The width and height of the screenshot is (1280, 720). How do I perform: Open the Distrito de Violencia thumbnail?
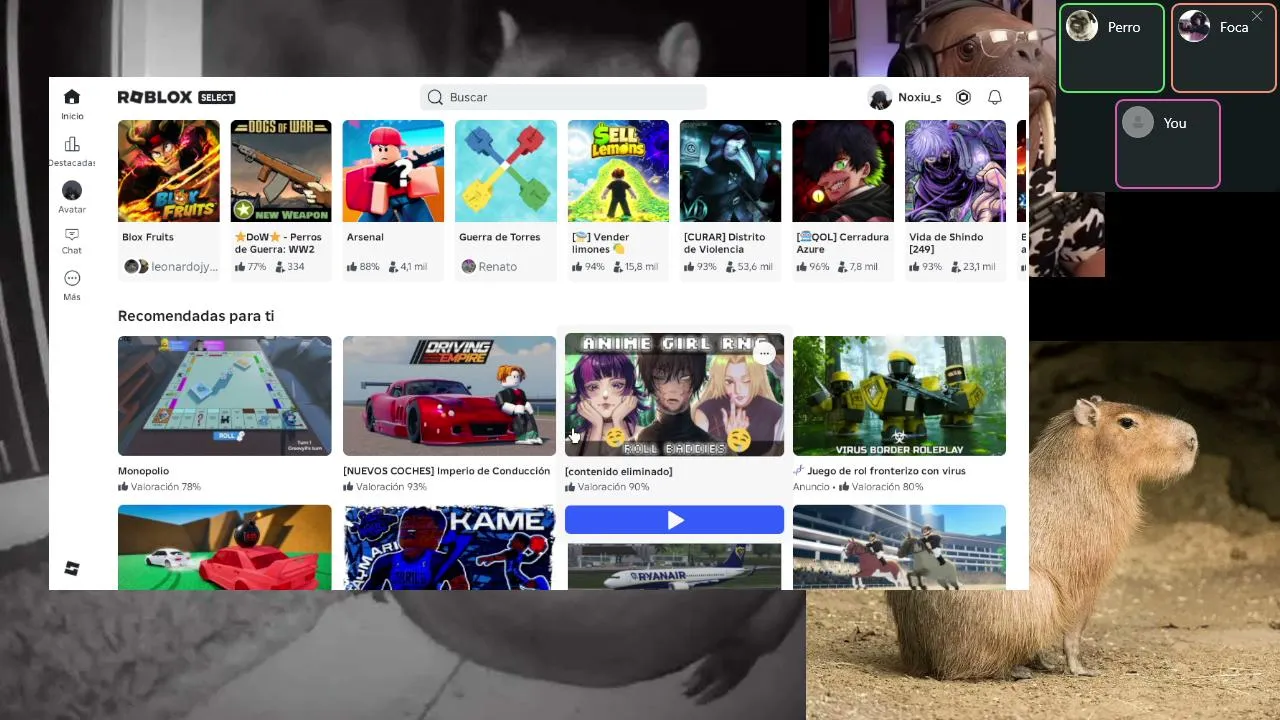(731, 171)
